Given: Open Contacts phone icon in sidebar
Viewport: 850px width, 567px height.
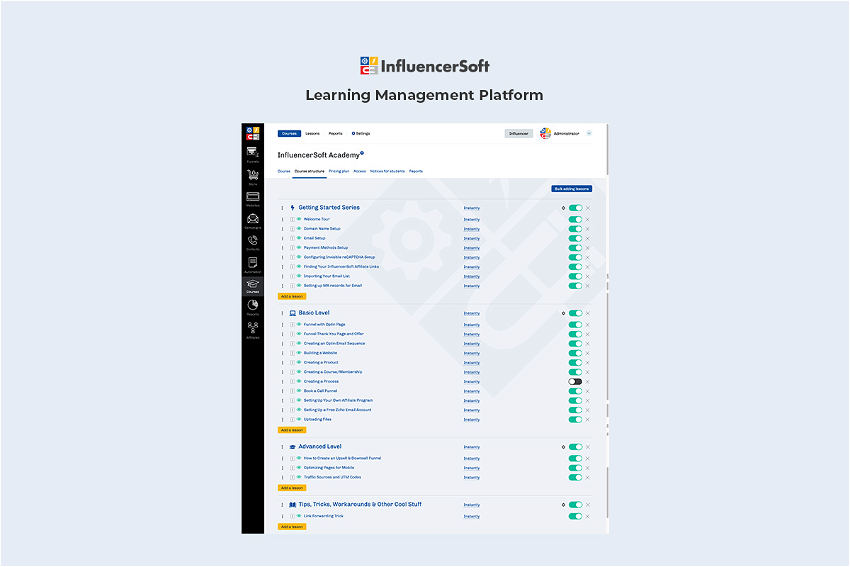Looking at the screenshot, I should (x=252, y=242).
